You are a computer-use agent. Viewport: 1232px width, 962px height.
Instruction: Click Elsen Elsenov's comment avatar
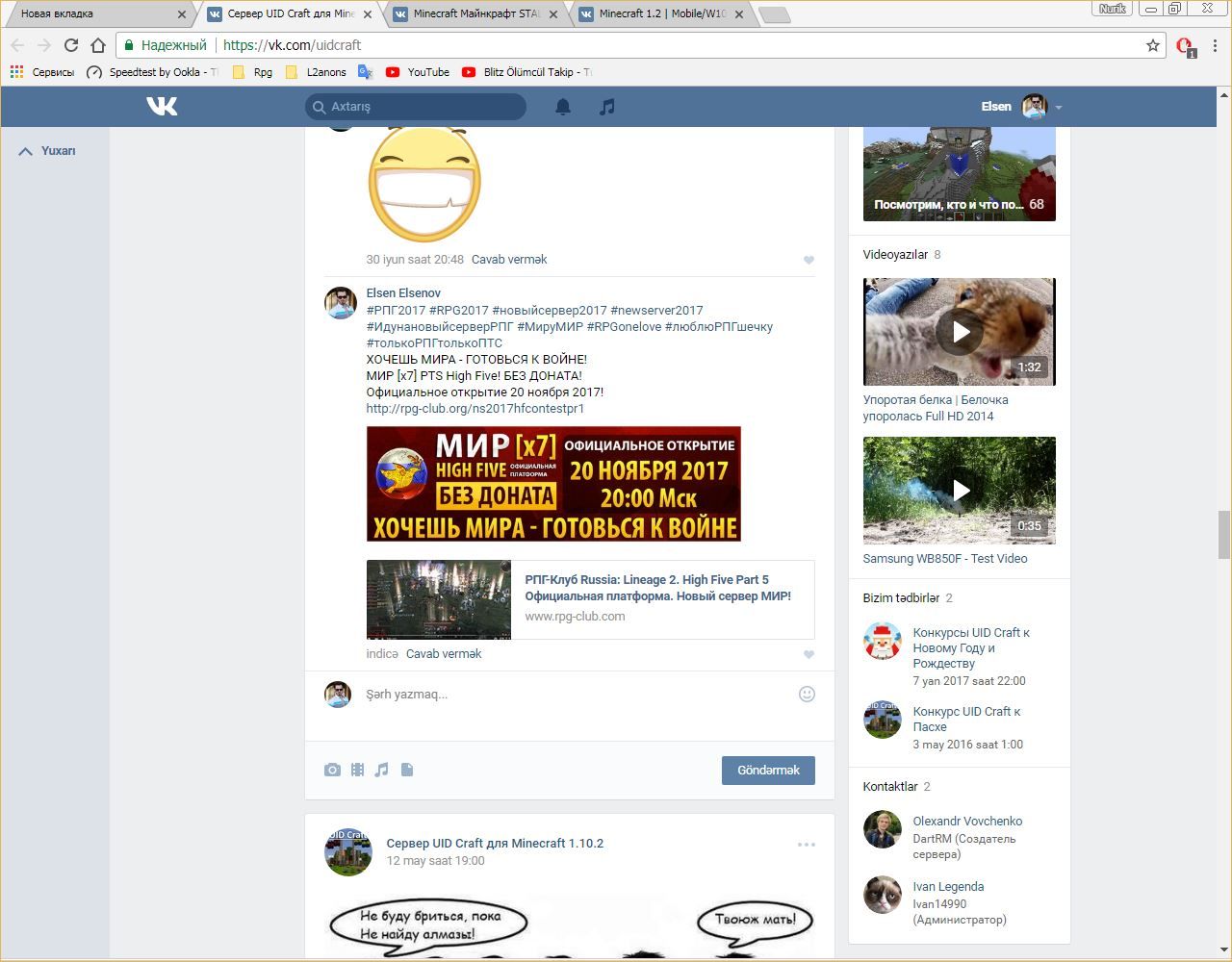[x=340, y=303]
